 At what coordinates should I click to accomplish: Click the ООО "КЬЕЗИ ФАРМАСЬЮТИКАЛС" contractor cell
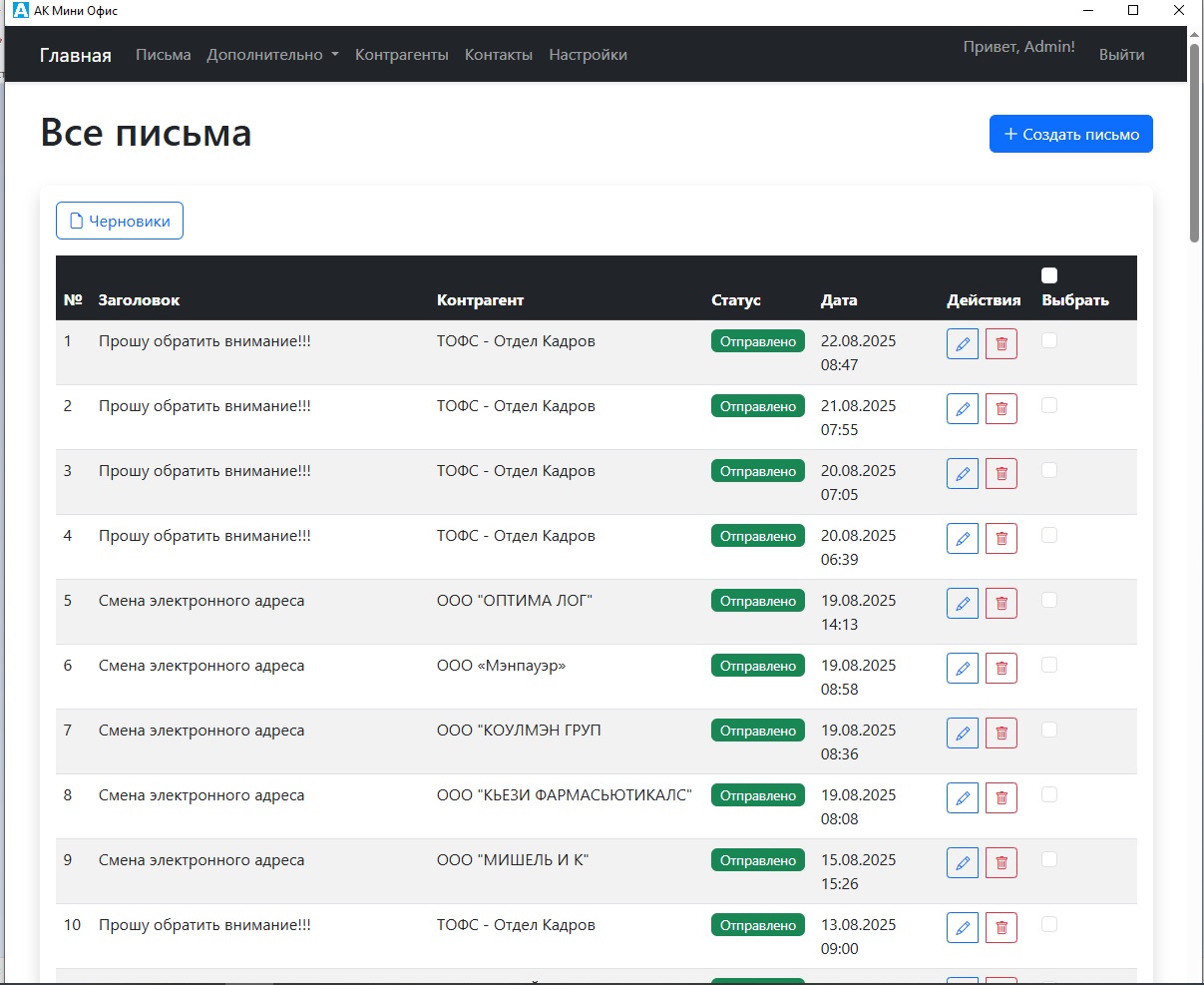pos(565,795)
